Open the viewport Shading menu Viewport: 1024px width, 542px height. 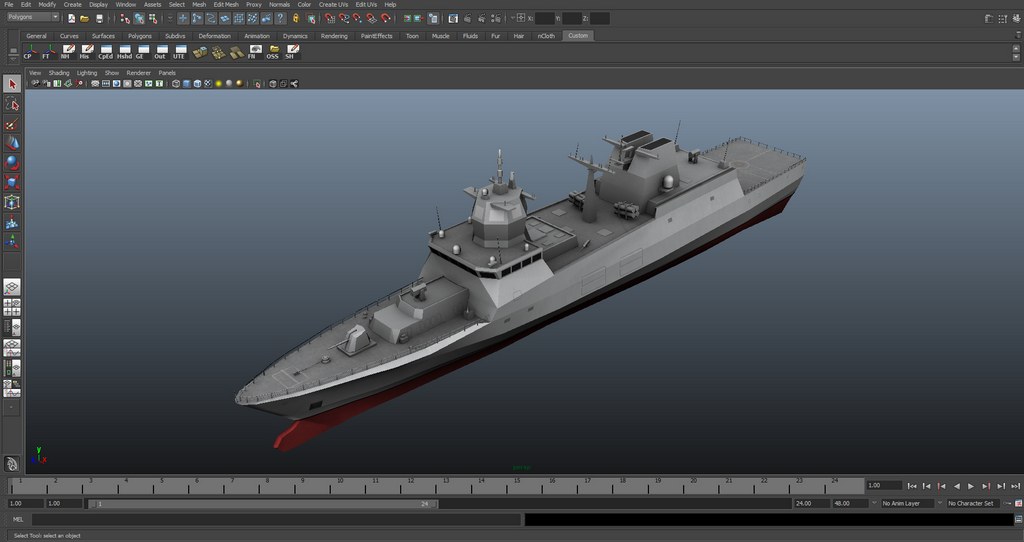click(x=59, y=73)
